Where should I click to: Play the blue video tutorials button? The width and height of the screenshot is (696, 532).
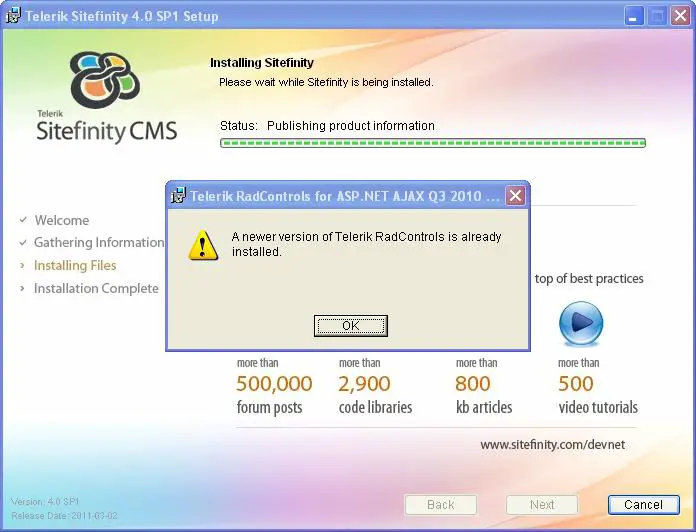(x=581, y=323)
